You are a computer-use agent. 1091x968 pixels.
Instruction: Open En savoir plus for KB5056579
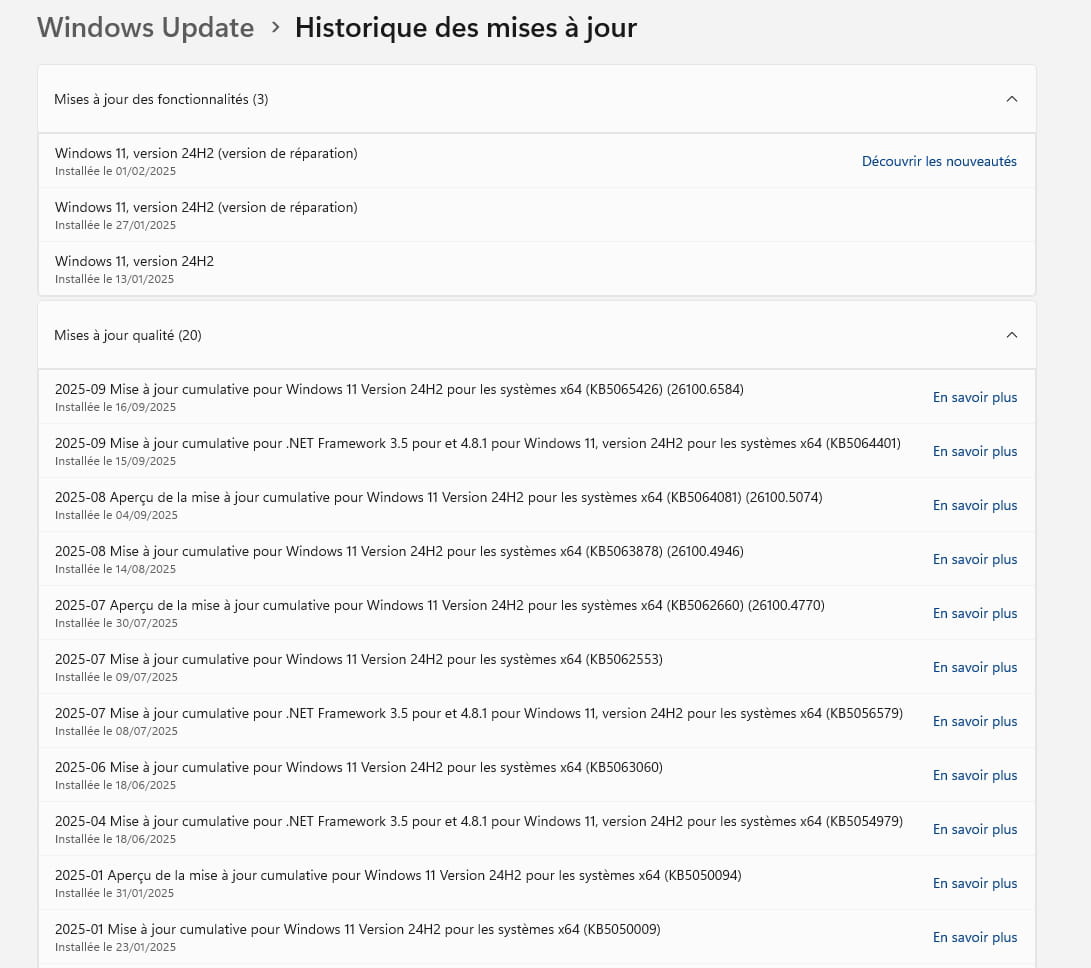click(x=975, y=722)
